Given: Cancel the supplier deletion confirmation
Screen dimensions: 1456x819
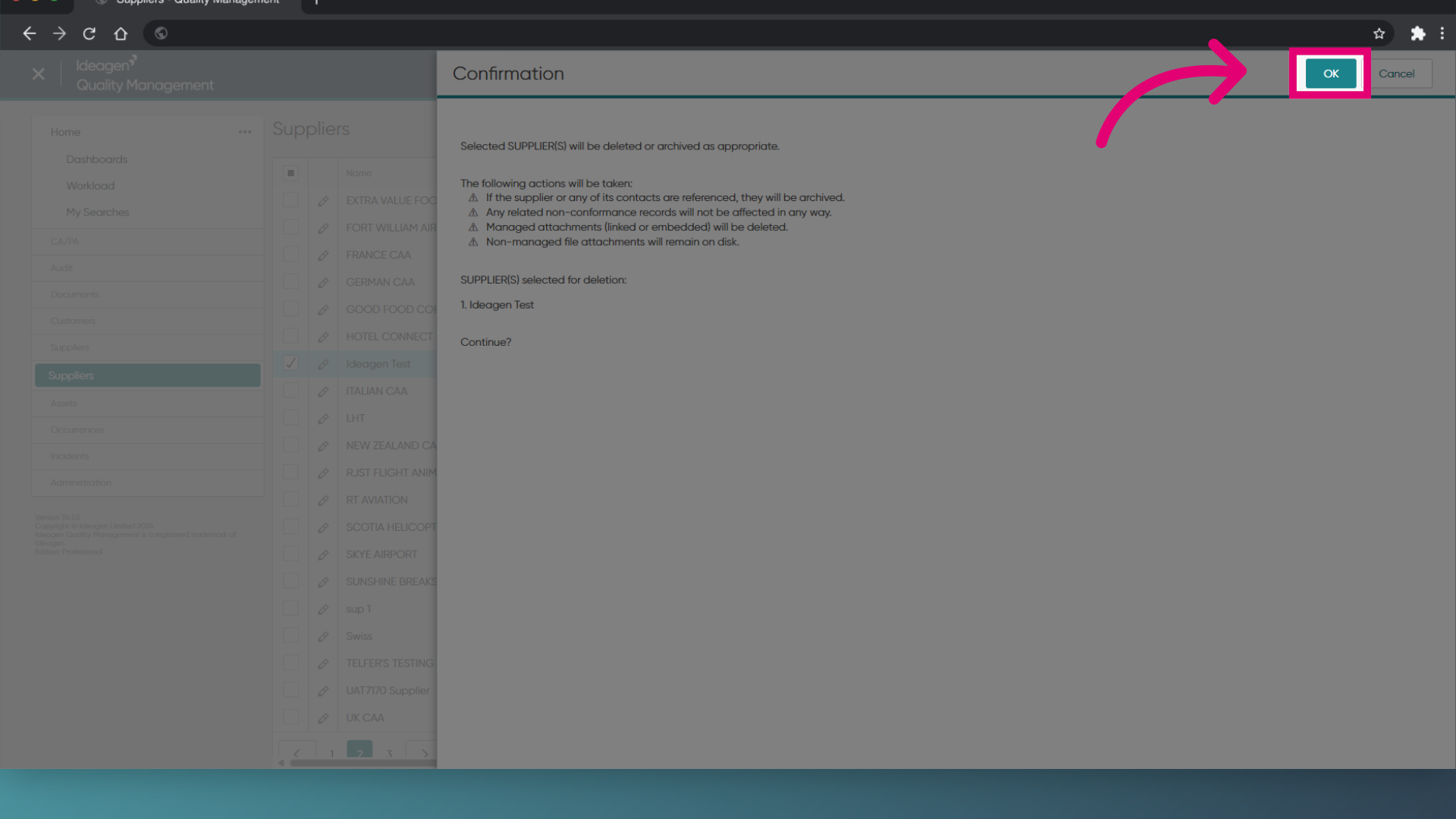Looking at the screenshot, I should point(1396,74).
